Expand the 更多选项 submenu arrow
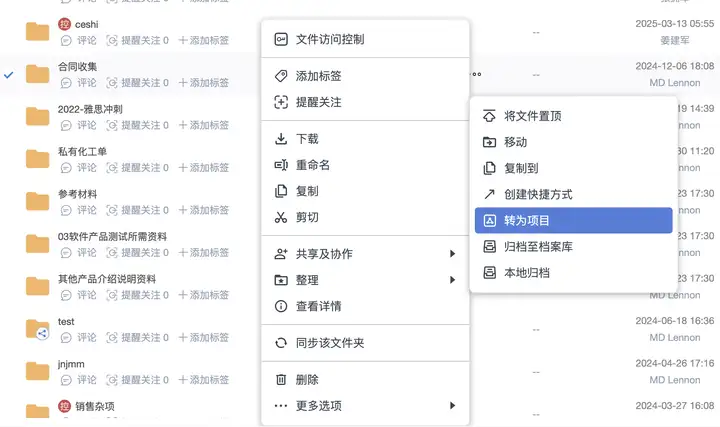Image resolution: width=720 pixels, height=427 pixels. [x=453, y=406]
